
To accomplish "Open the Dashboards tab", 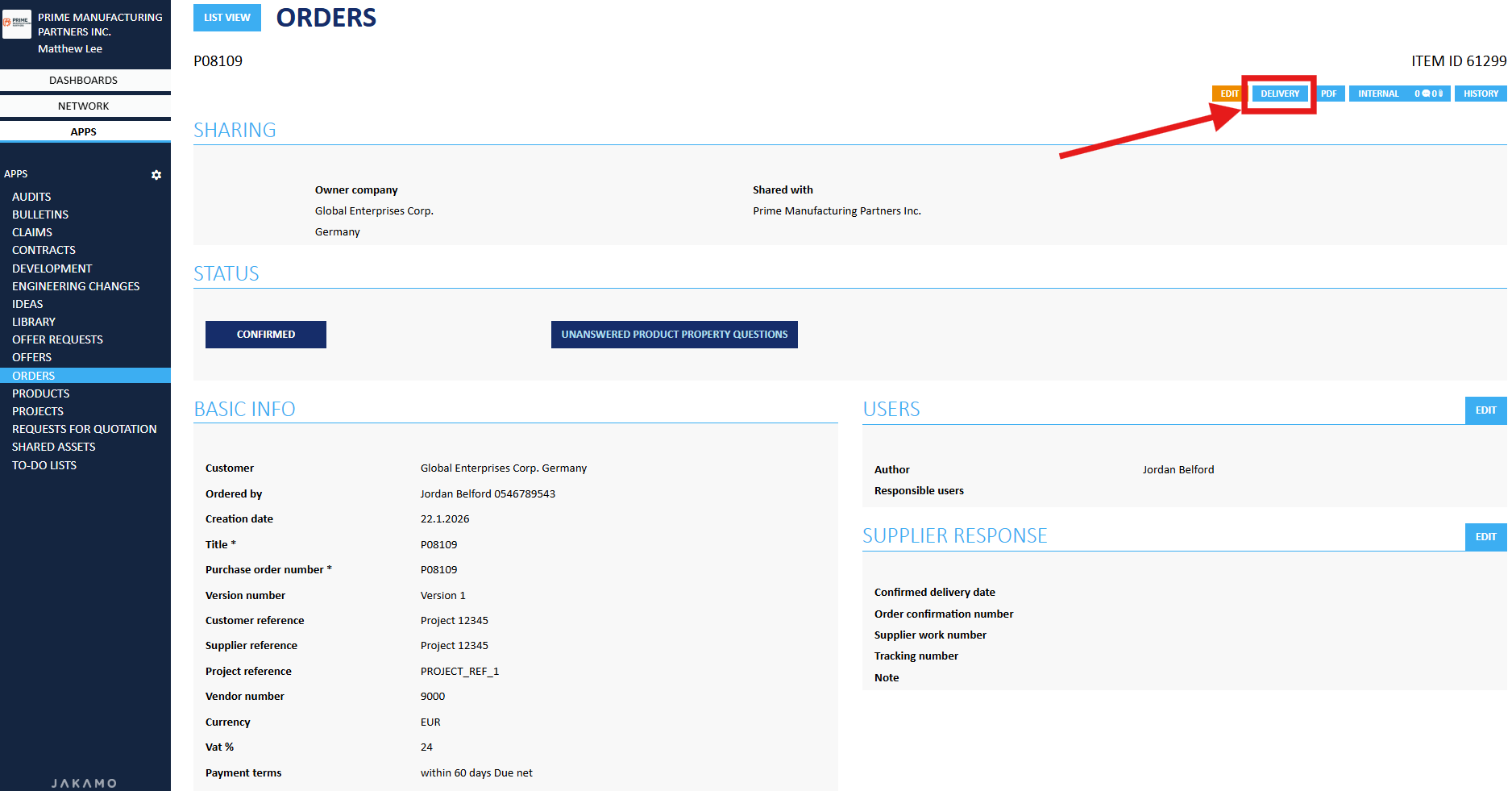I will click(84, 80).
